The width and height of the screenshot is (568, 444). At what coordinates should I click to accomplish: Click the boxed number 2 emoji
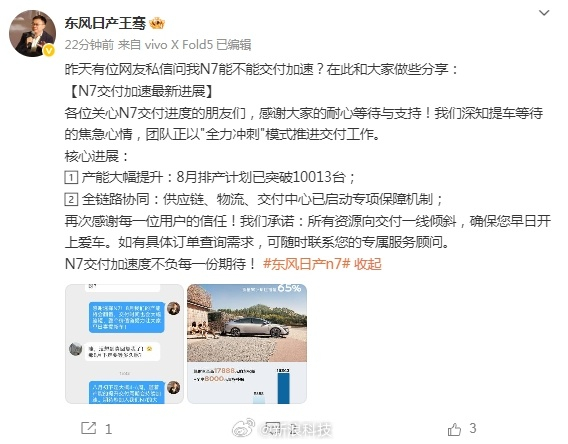(x=71, y=199)
